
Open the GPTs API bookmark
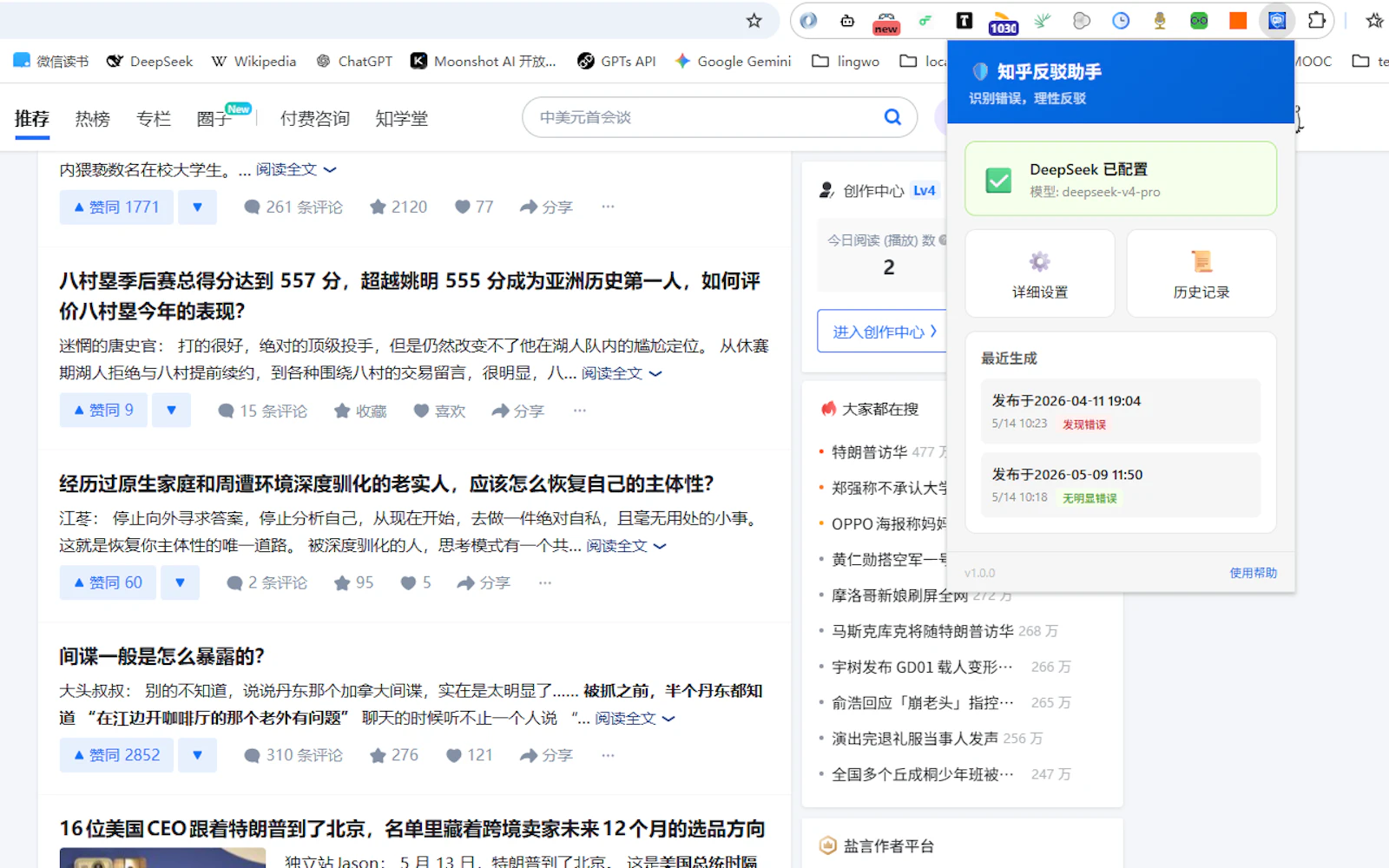pyautogui.click(x=616, y=61)
